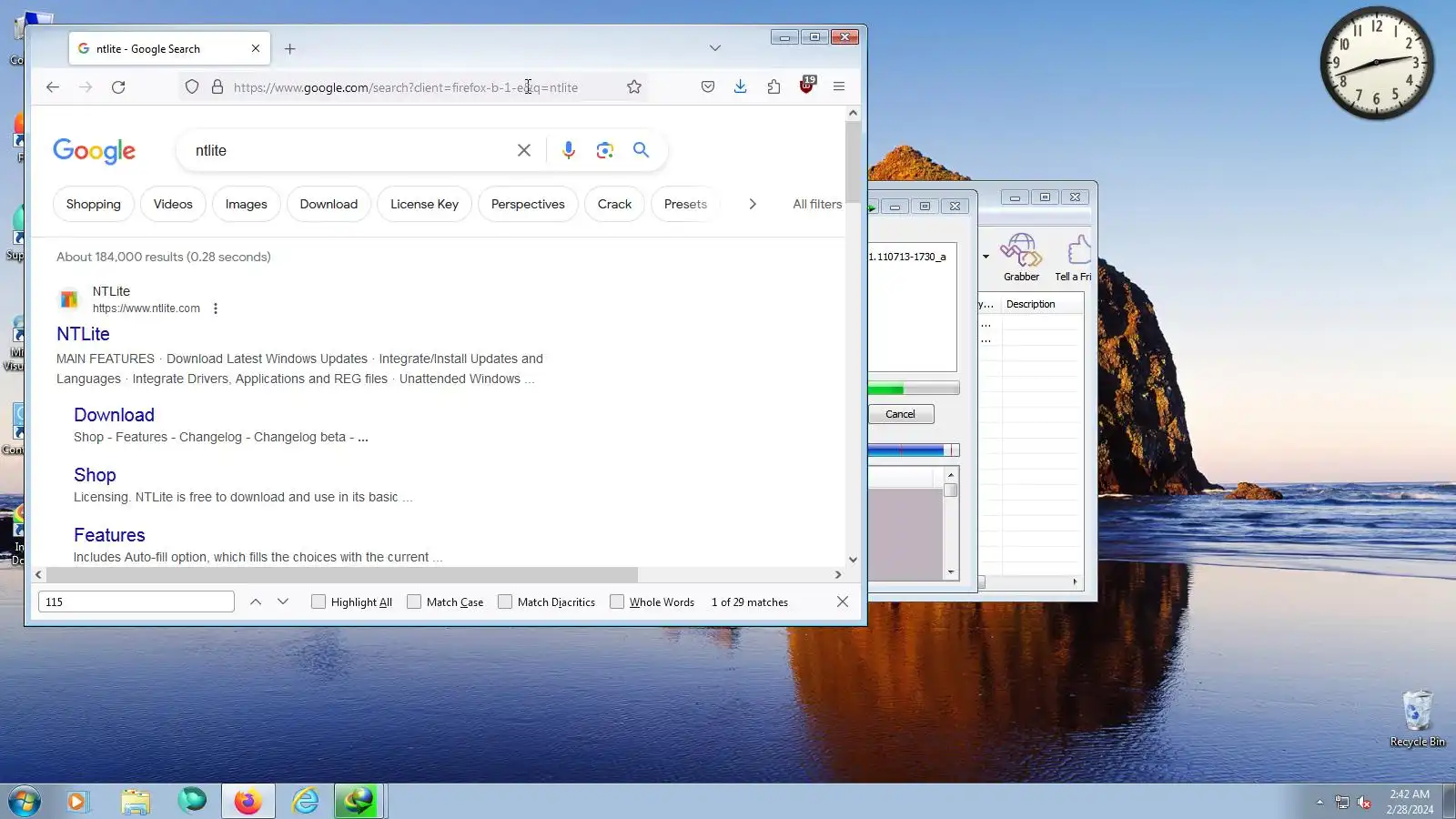Click the Google search input box

[350, 150]
